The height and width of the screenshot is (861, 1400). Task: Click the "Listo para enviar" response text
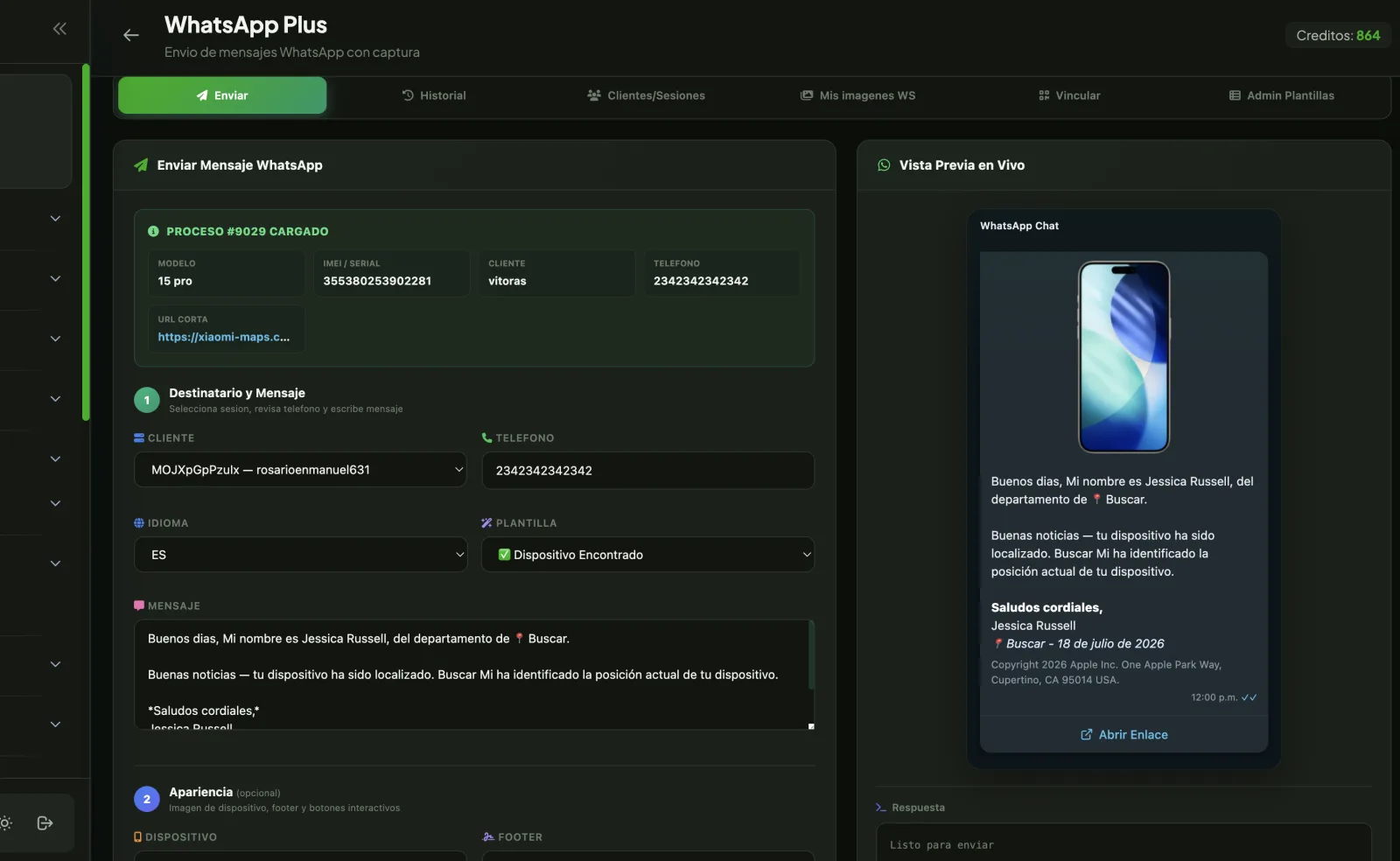[x=941, y=845]
